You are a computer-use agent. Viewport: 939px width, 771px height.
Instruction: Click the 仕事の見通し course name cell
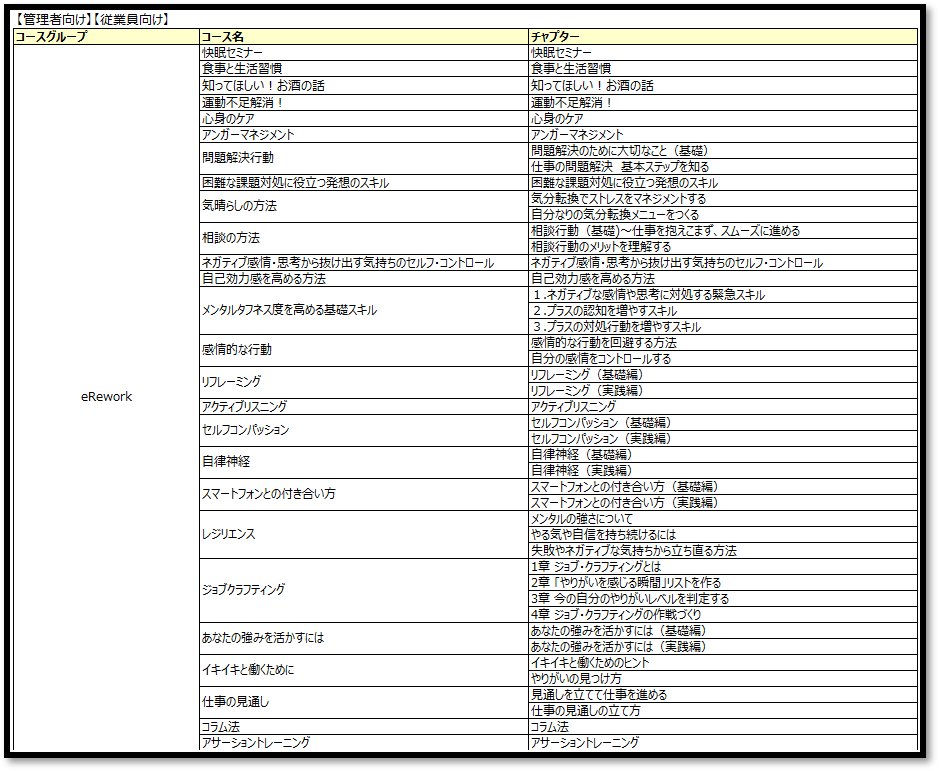[x=234, y=702]
